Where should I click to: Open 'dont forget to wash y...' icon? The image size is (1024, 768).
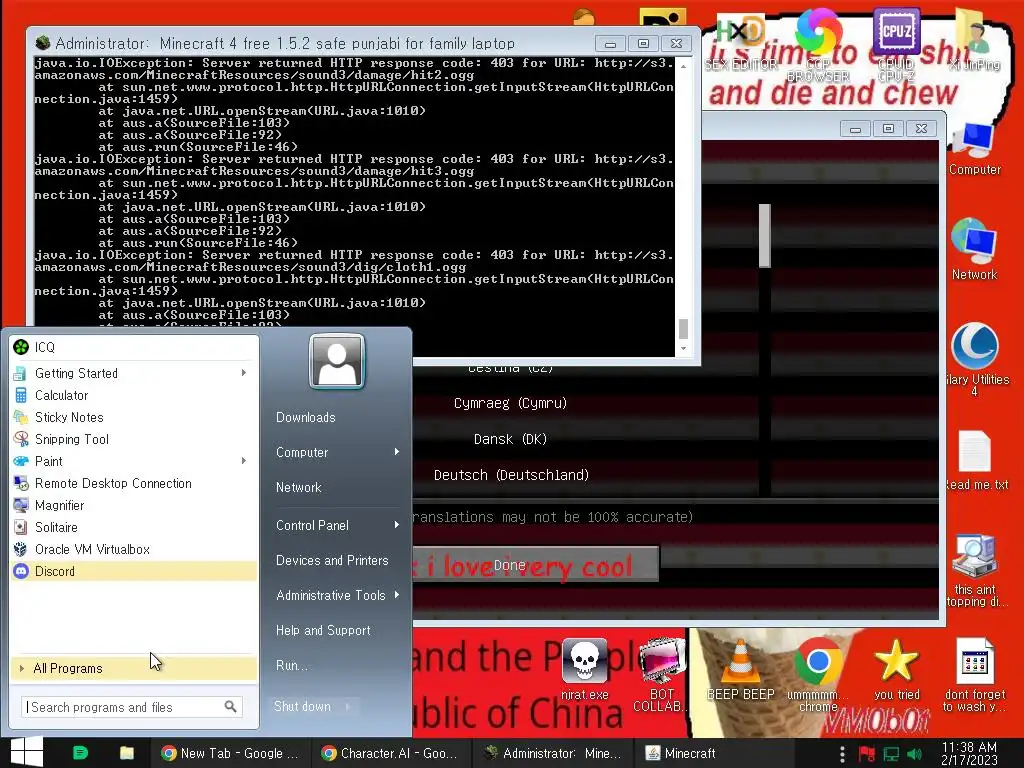pos(975,676)
